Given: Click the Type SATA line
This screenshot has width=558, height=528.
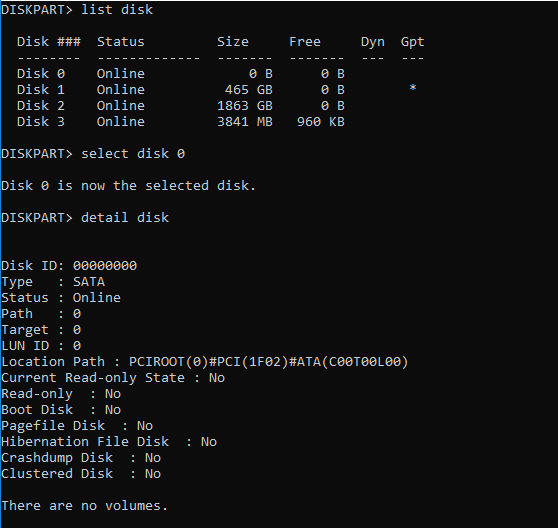Looking at the screenshot, I should point(53,282).
